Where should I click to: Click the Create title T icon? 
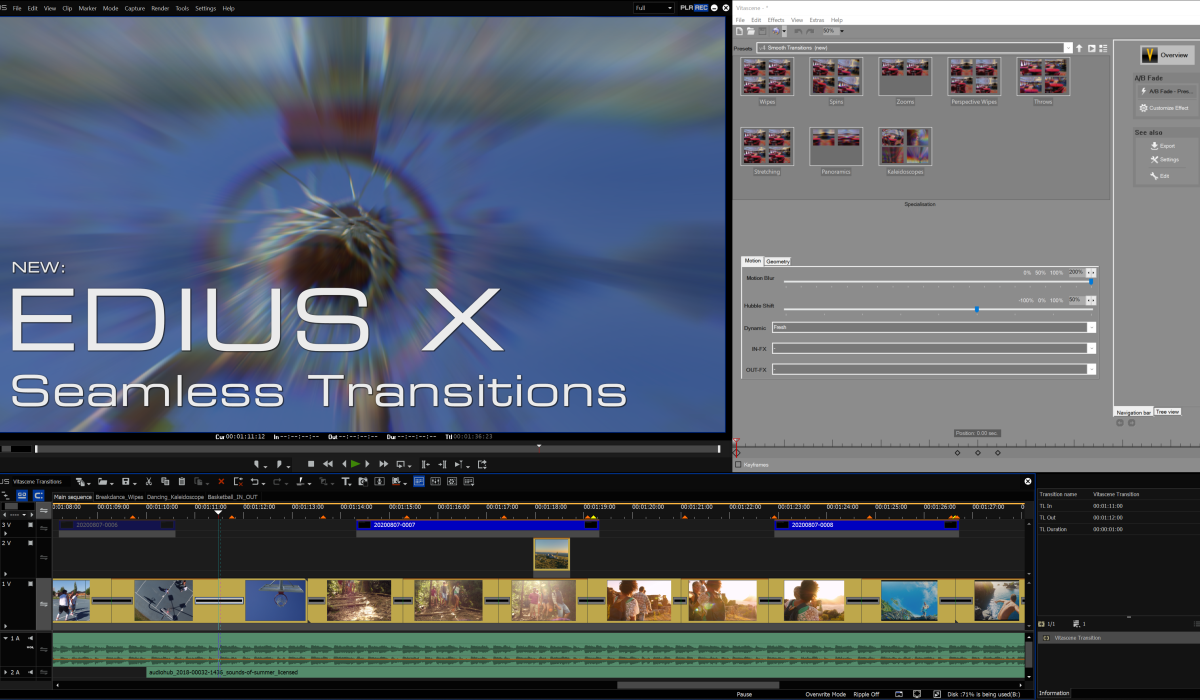pyautogui.click(x=345, y=482)
